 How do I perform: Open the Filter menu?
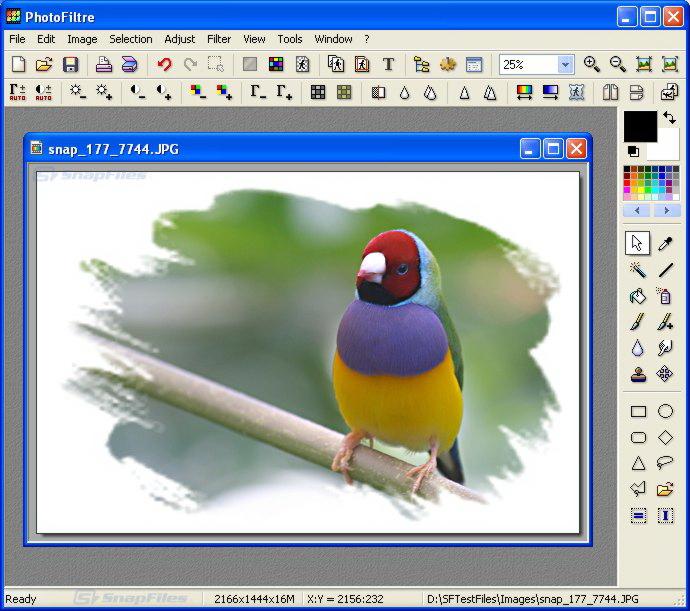coord(219,39)
